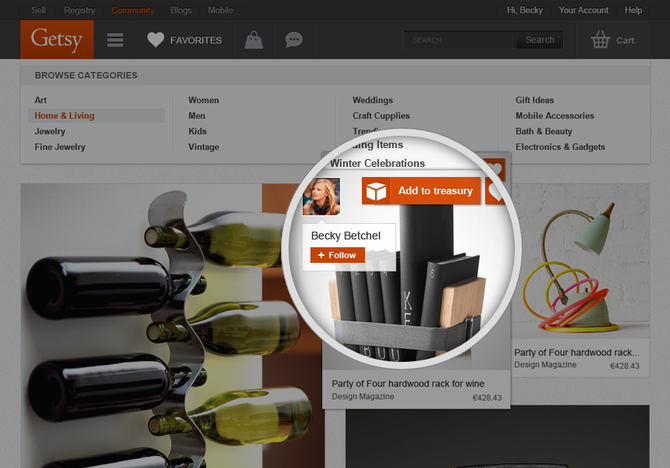Select Gift Ideas category
The height and width of the screenshot is (468, 670).
click(535, 100)
